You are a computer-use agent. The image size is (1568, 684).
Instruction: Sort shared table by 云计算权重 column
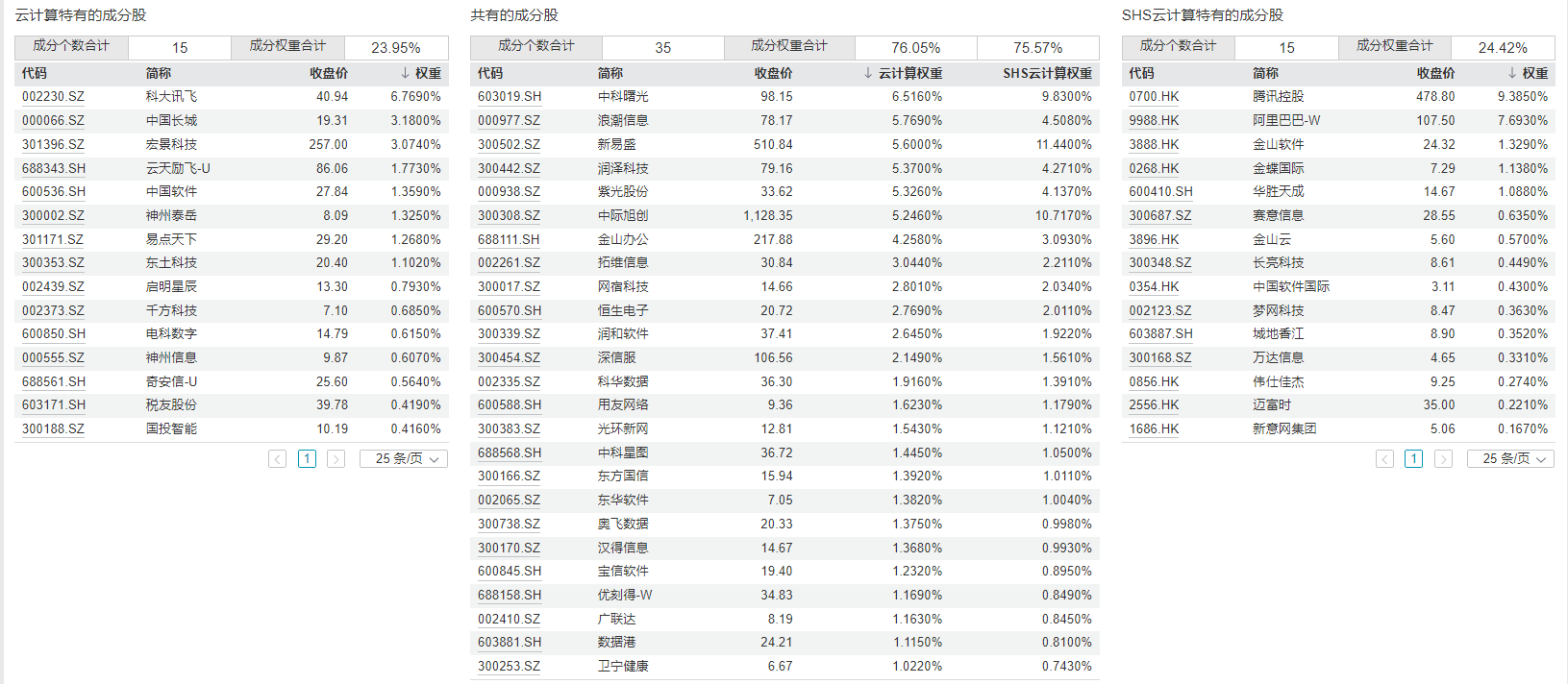tap(903, 73)
